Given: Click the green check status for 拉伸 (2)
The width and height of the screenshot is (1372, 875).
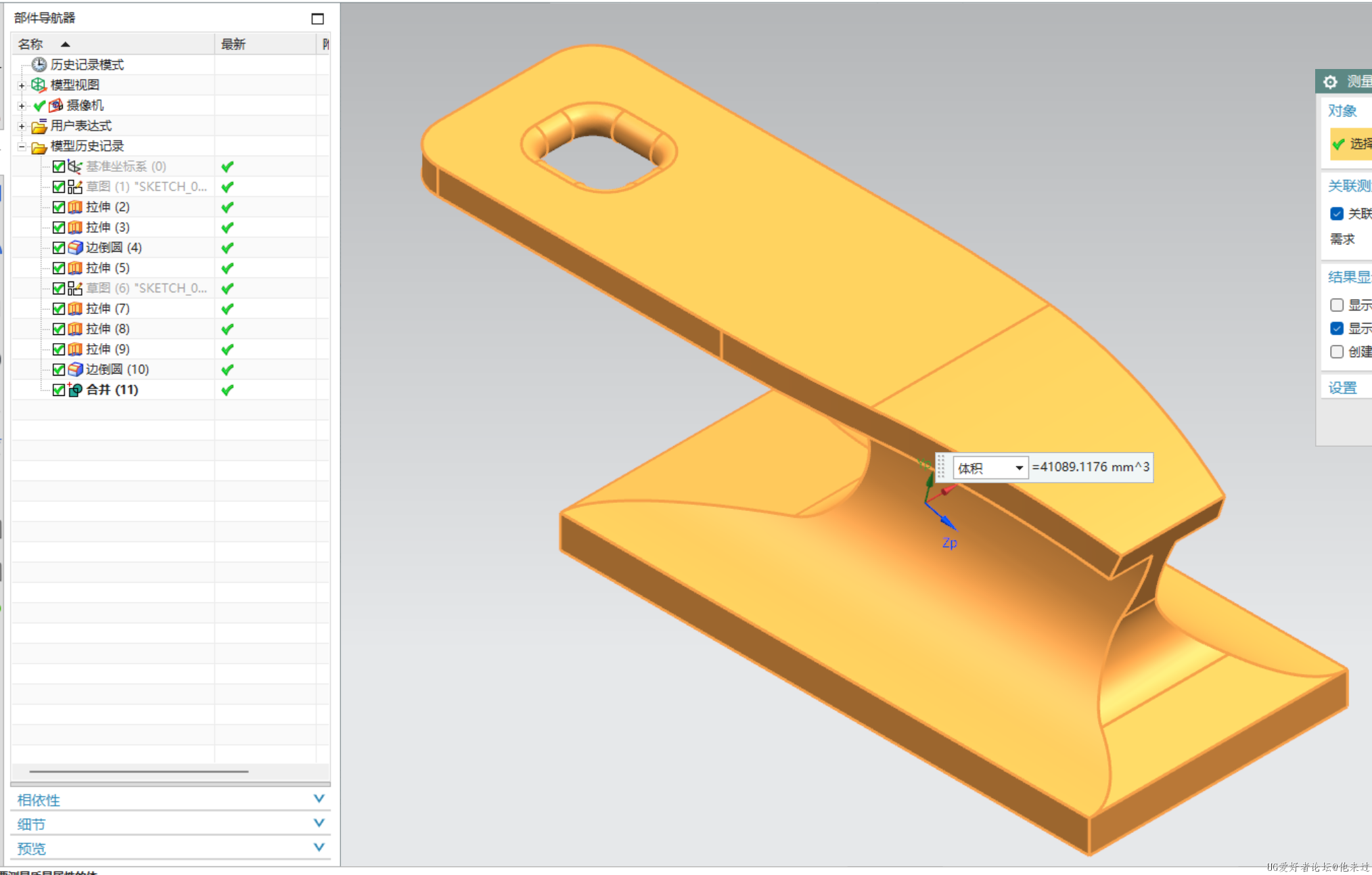Looking at the screenshot, I should pos(227,207).
